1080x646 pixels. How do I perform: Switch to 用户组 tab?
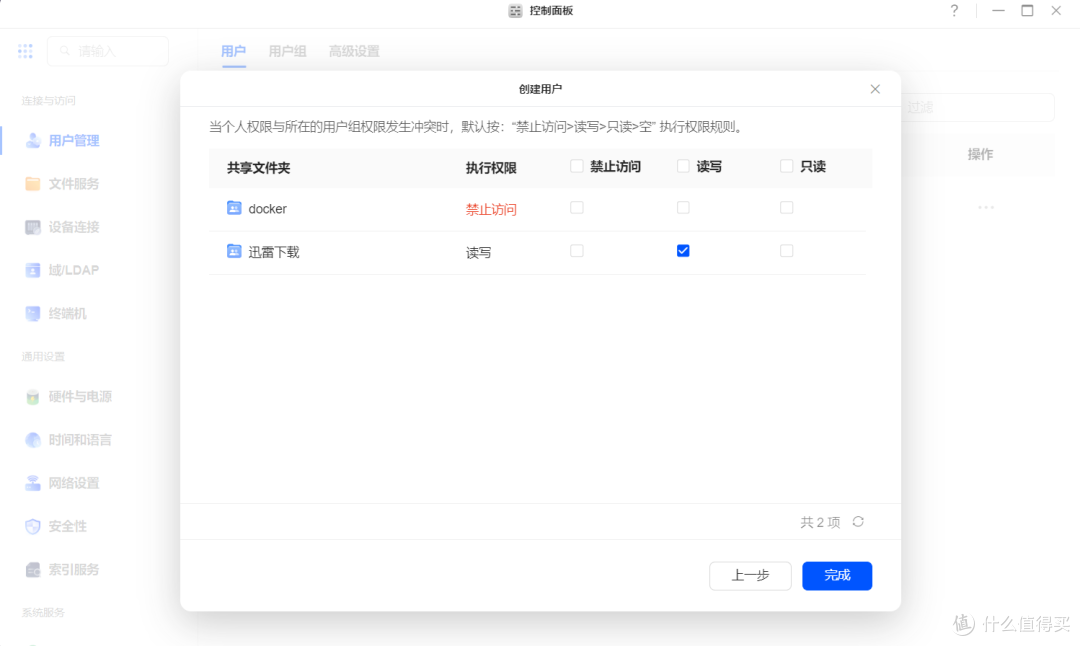coord(287,51)
